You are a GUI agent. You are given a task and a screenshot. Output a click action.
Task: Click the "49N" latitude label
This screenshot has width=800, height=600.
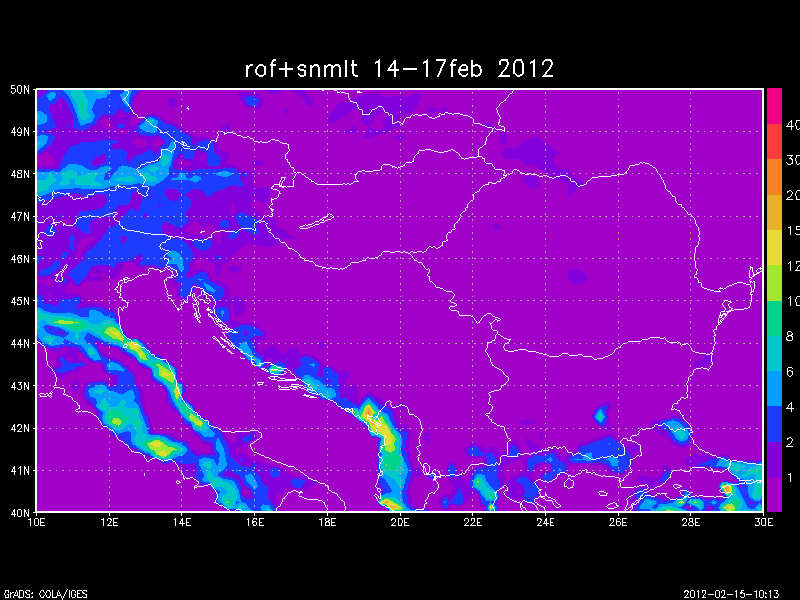pos(20,132)
